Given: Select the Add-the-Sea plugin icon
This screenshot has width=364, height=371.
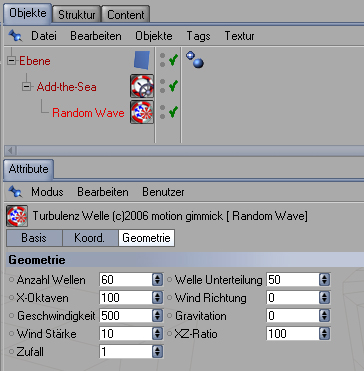Looking at the screenshot, I should 142,86.
